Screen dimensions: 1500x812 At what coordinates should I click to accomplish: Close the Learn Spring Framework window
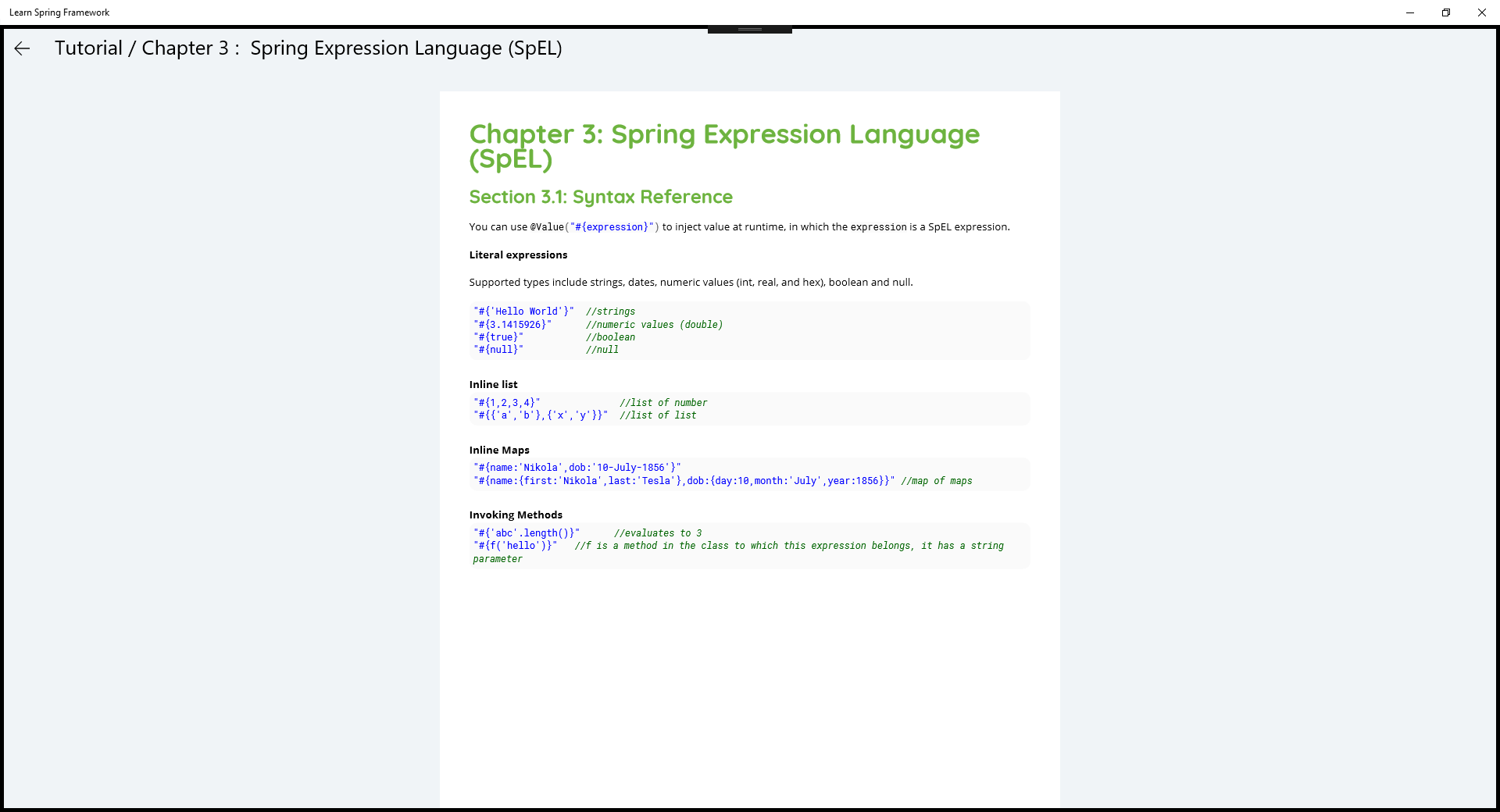pos(1482,12)
